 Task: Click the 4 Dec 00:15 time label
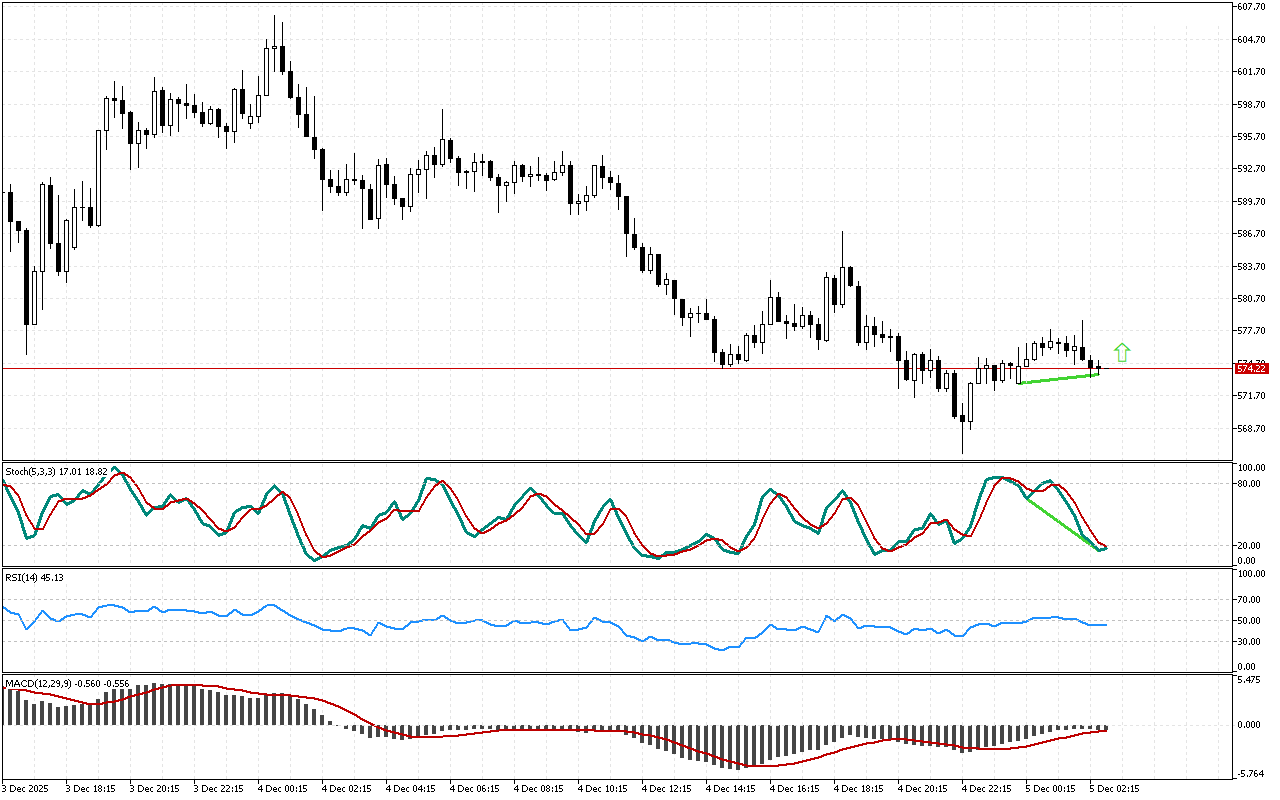(283, 788)
